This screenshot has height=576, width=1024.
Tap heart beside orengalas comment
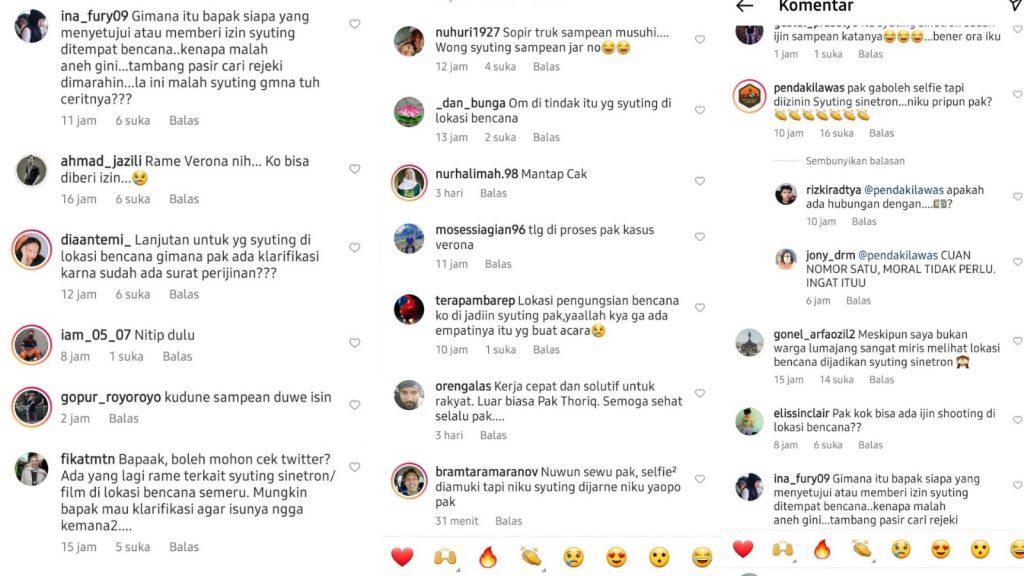tap(699, 393)
